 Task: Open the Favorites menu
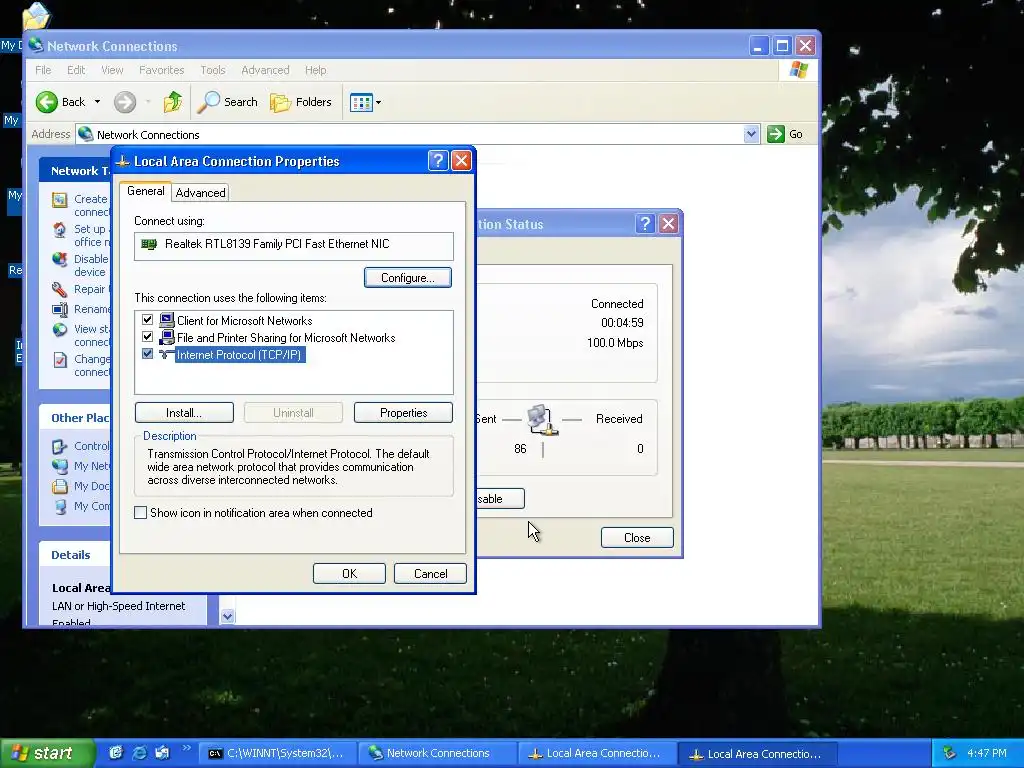(x=161, y=70)
